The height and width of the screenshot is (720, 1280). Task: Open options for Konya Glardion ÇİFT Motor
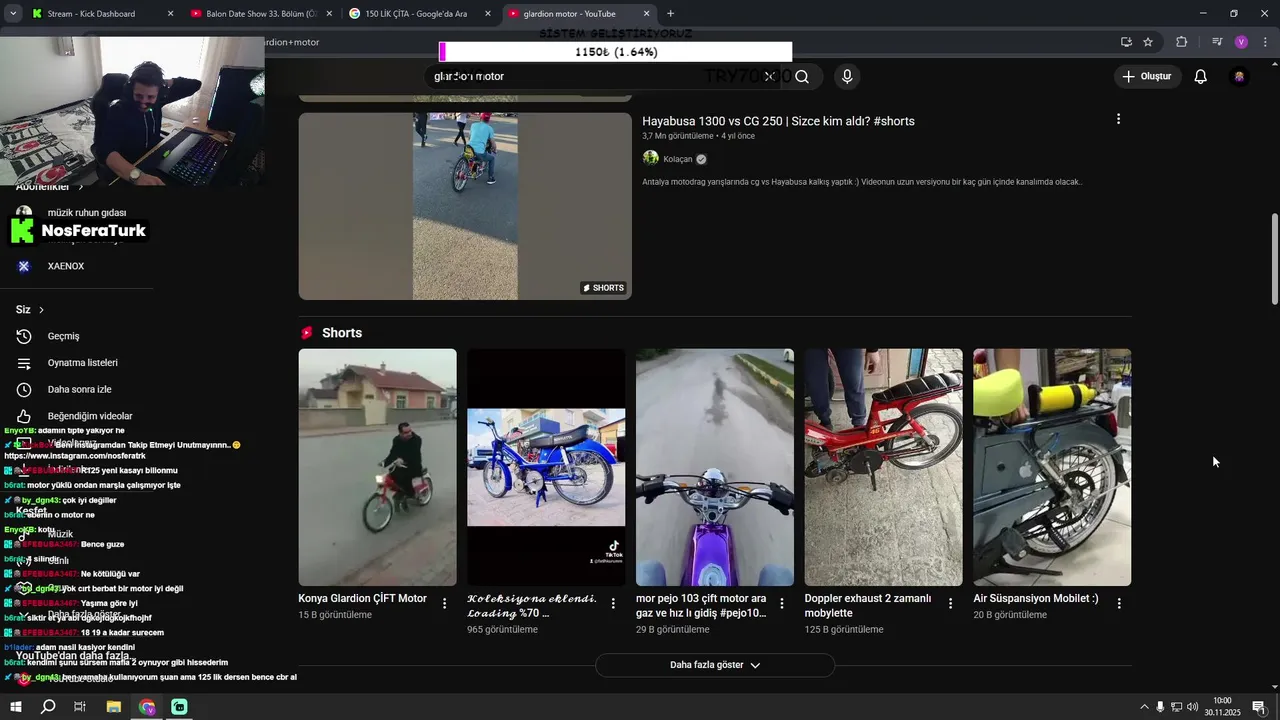pos(445,604)
